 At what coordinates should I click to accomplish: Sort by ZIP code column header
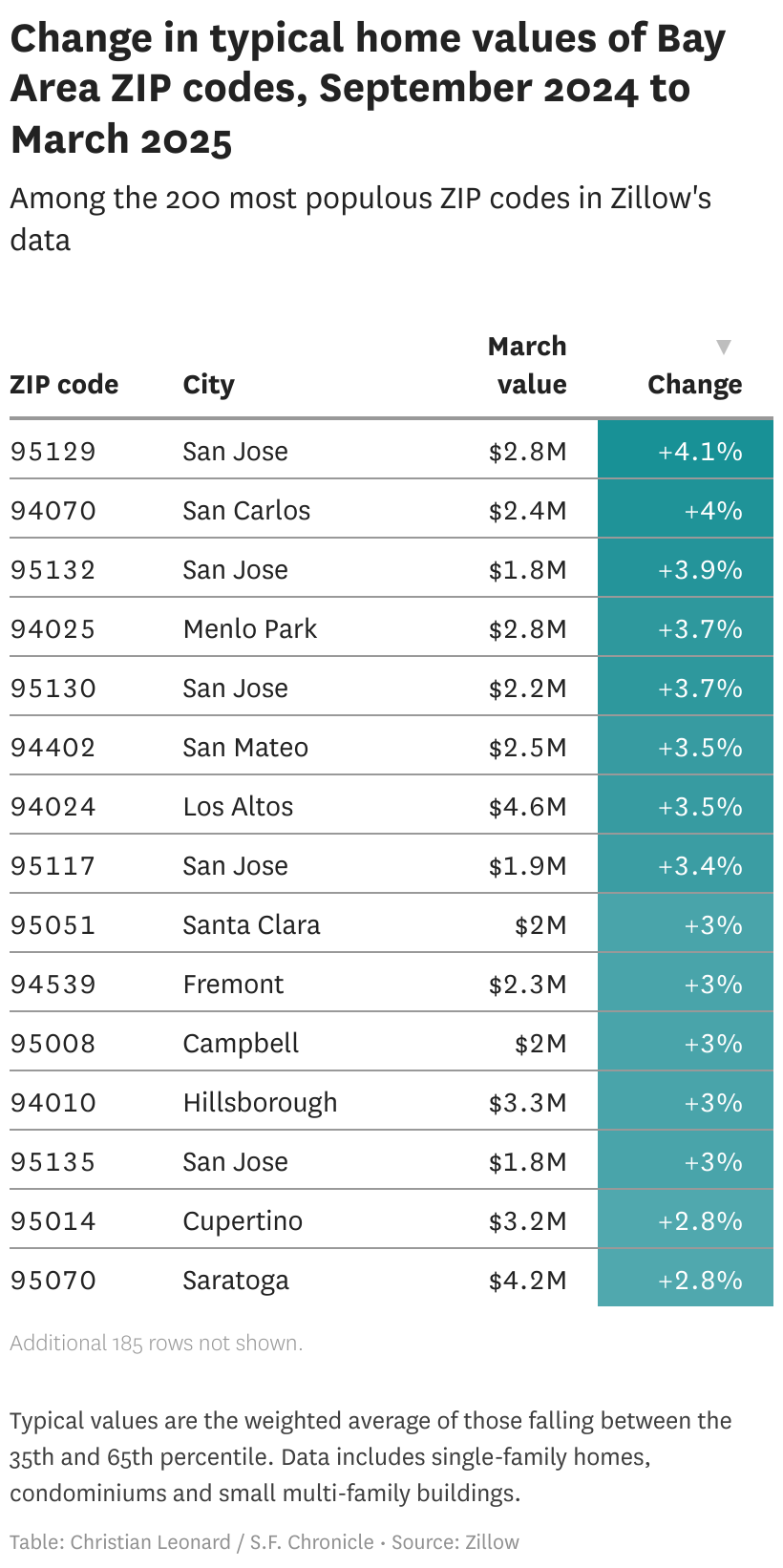[64, 385]
